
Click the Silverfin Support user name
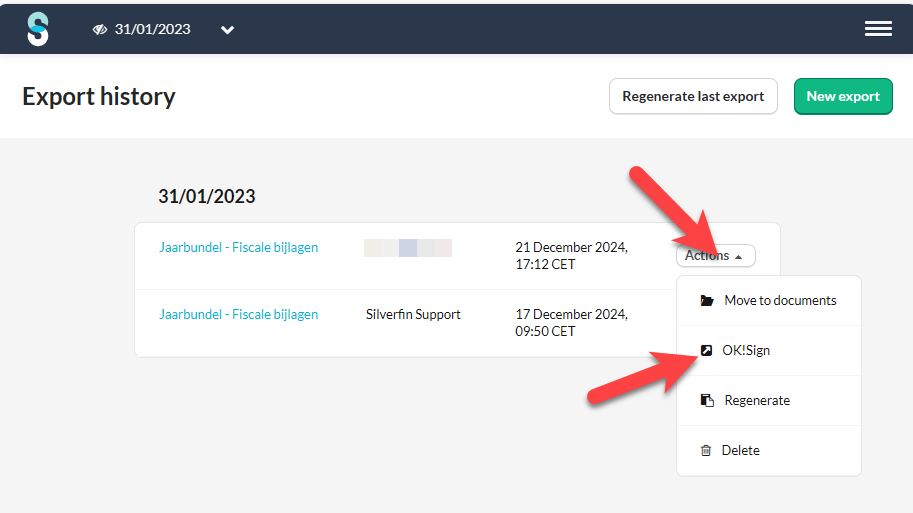click(x=413, y=314)
